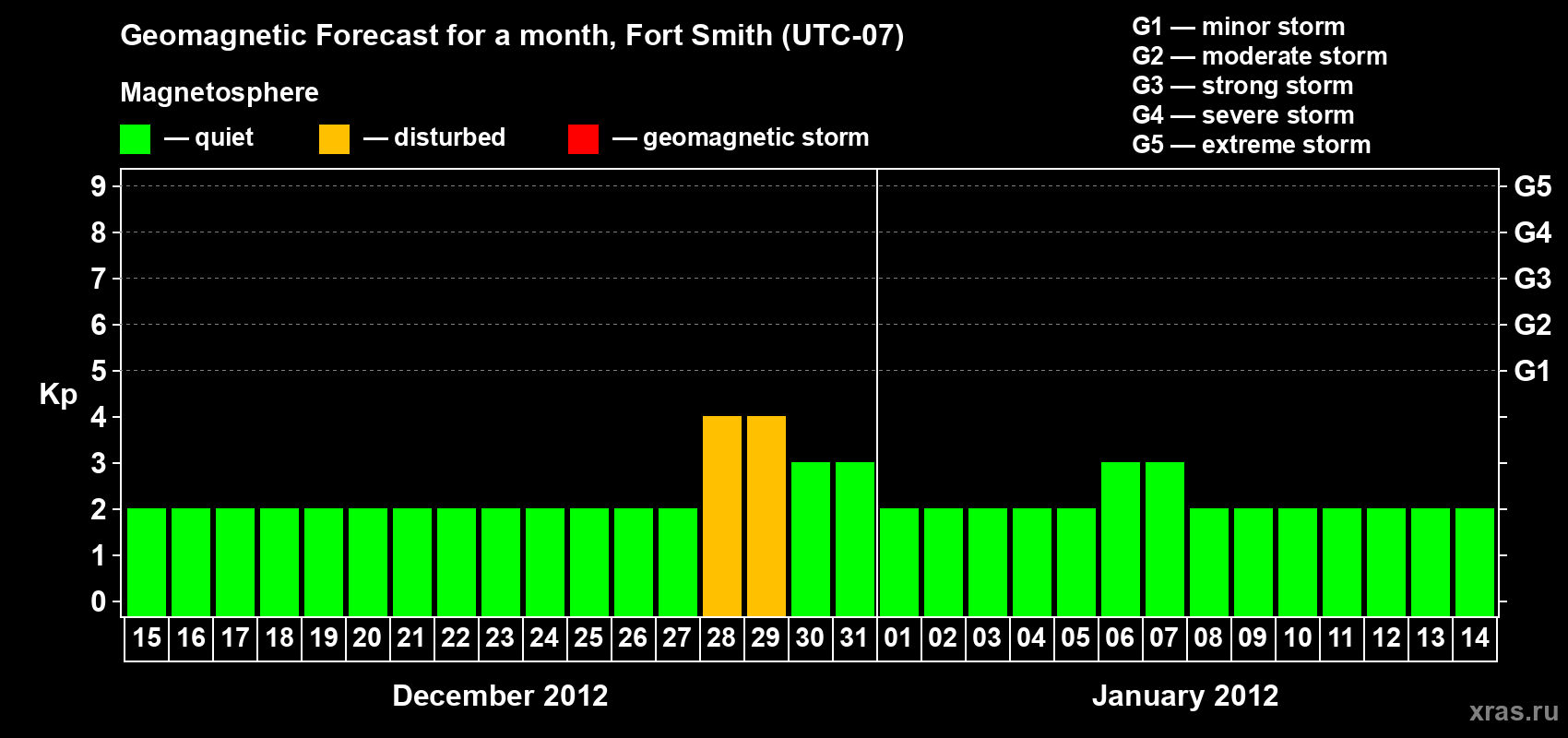Click the date label 06
Screen dimensions: 1568x738
point(1120,637)
